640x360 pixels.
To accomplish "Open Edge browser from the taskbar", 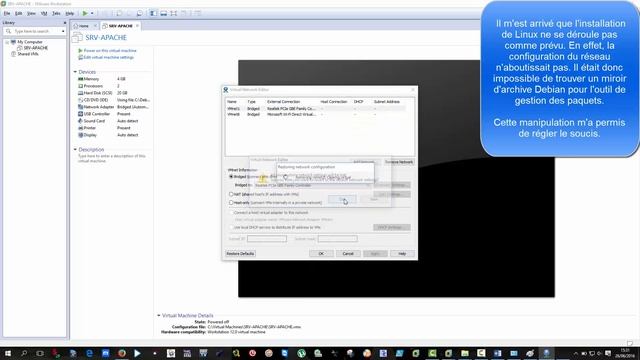I will [89, 353].
